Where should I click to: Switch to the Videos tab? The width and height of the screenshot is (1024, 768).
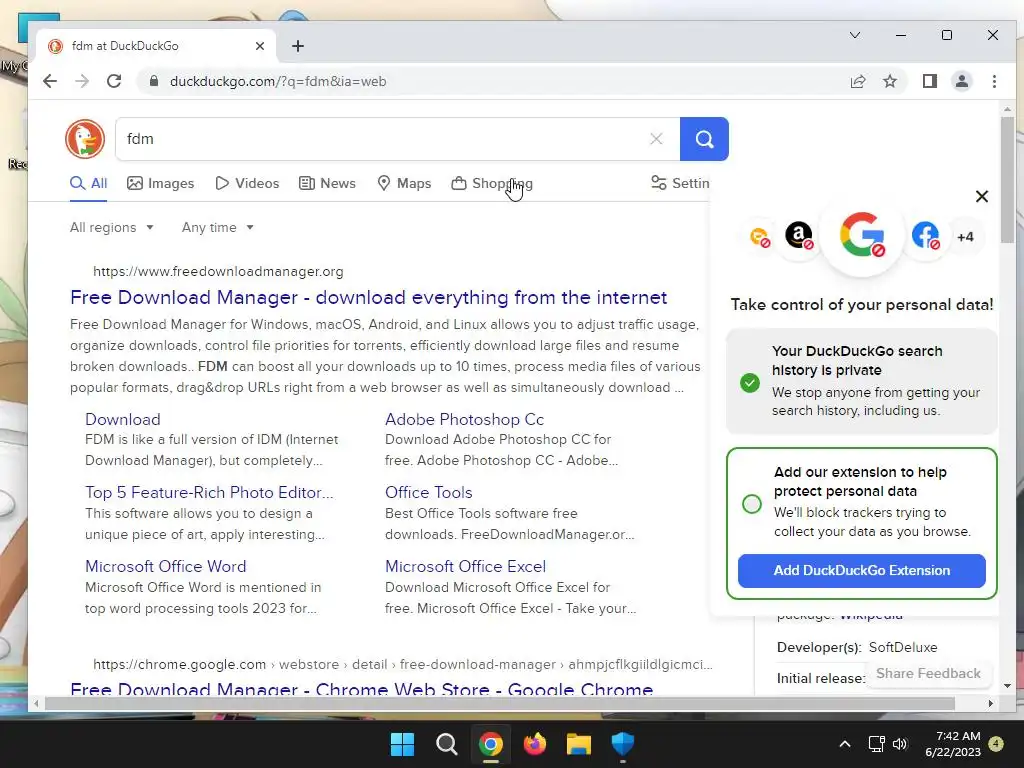tap(248, 184)
